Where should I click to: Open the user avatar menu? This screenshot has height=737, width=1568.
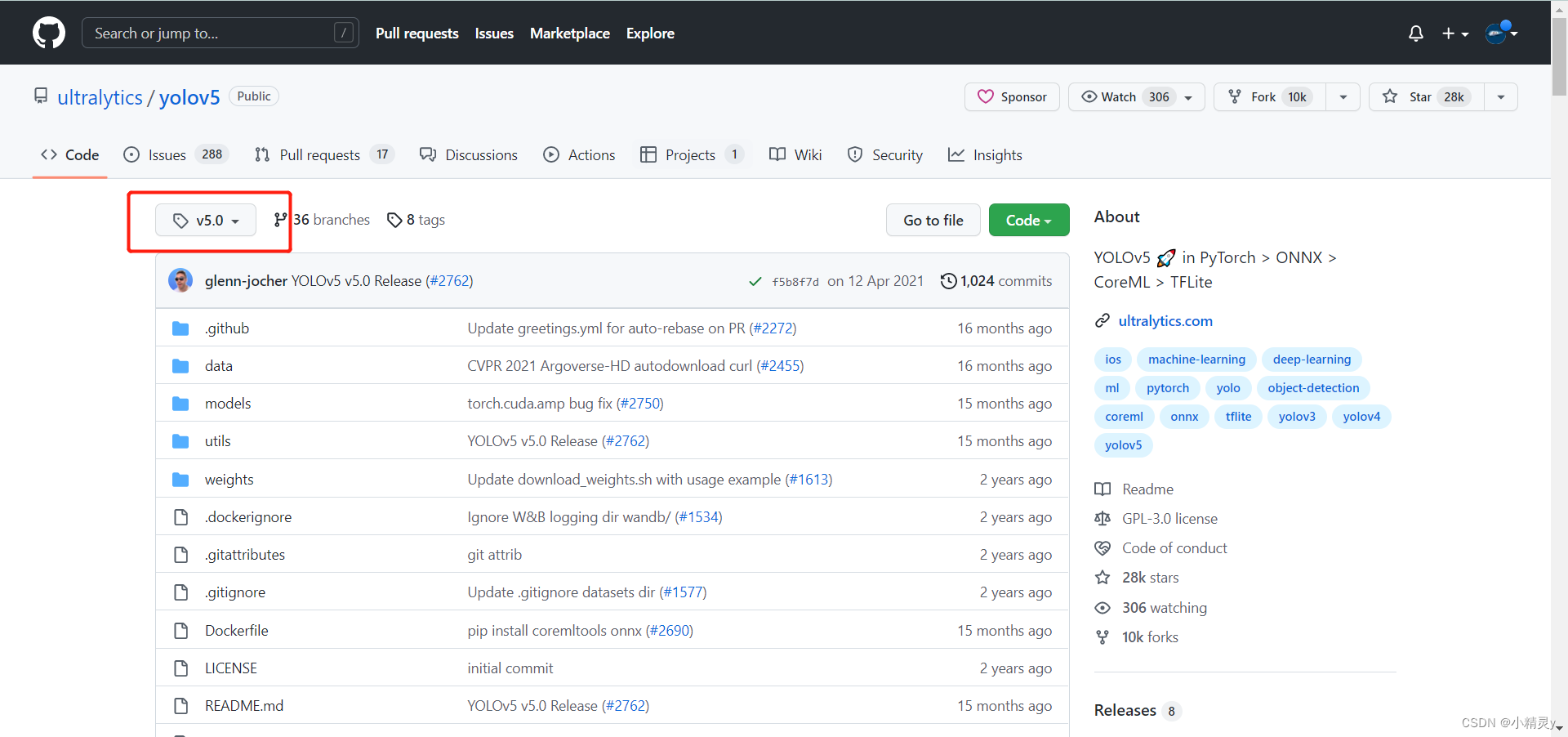point(1501,33)
